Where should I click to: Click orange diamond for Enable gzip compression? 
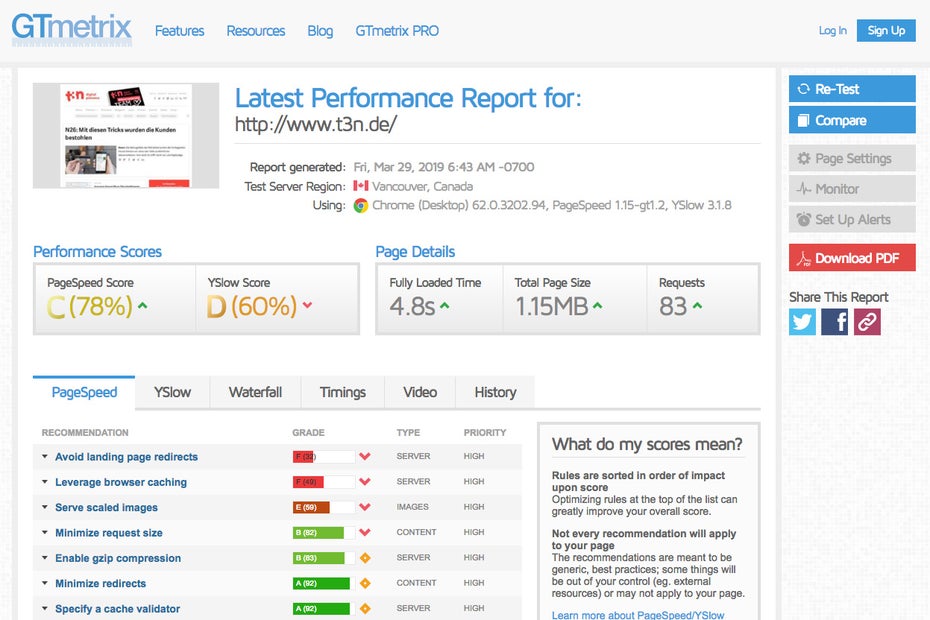pos(365,558)
